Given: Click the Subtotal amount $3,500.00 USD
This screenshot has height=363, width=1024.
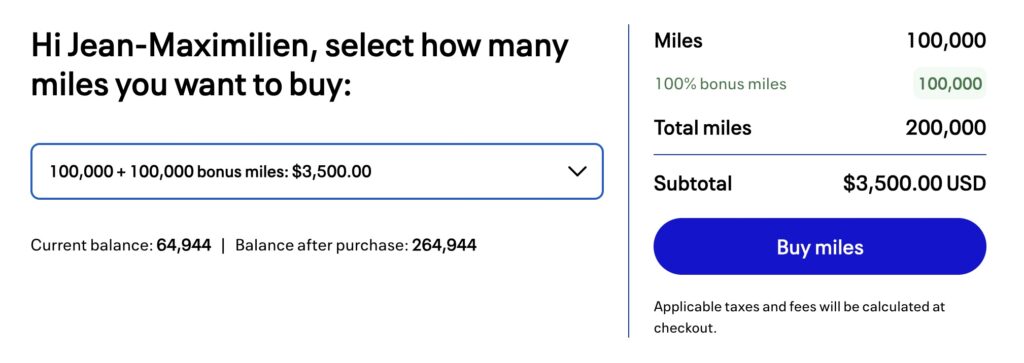Looking at the screenshot, I should click(914, 183).
